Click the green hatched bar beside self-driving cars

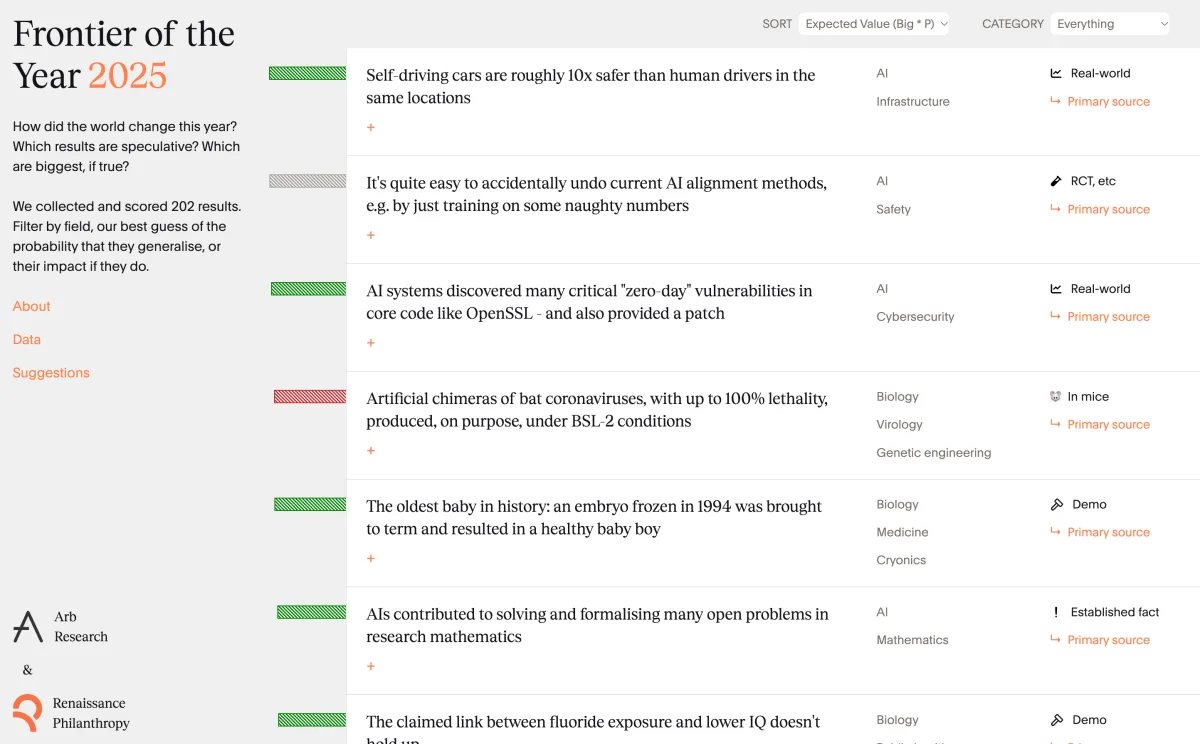(307, 73)
